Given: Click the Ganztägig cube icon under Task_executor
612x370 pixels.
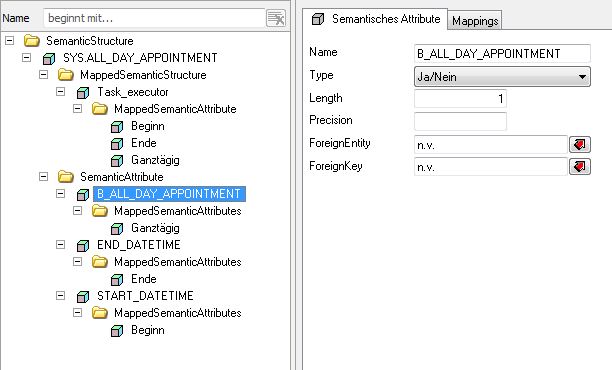Looking at the screenshot, I should tap(117, 160).
